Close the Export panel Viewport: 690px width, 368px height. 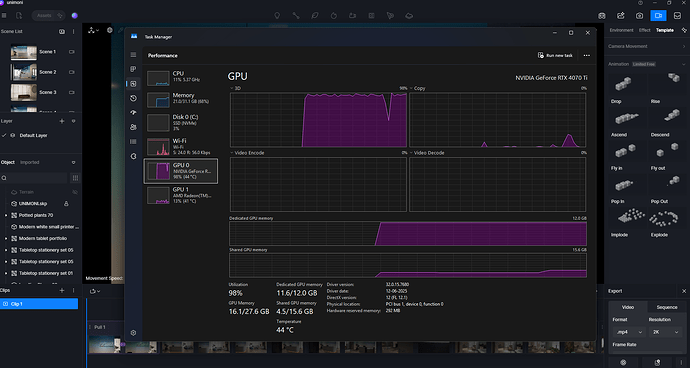tap(684, 291)
